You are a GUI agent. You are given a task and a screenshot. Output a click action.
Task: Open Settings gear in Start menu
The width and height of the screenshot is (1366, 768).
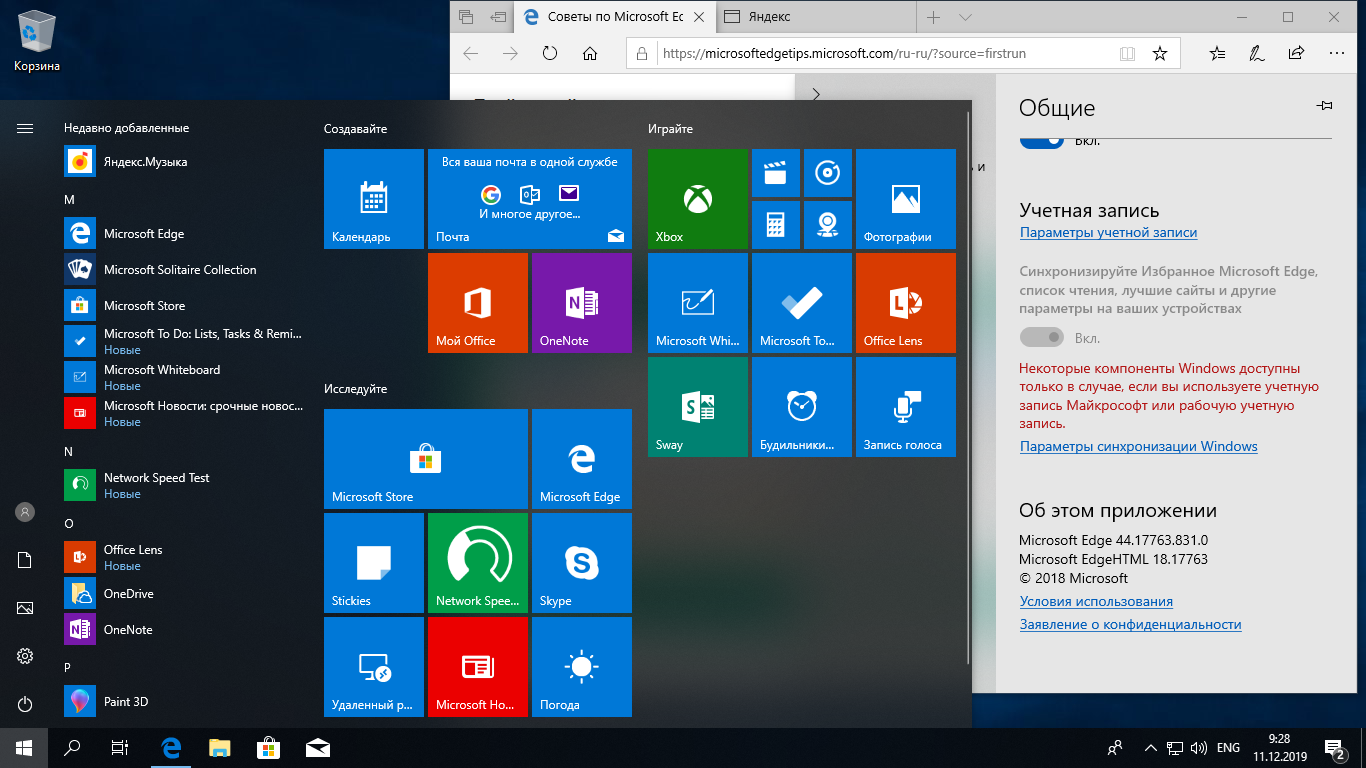pyautogui.click(x=25, y=656)
